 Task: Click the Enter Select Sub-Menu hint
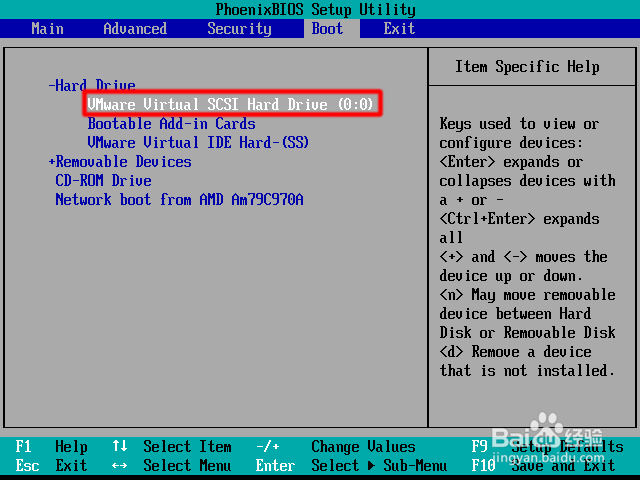tap(351, 465)
